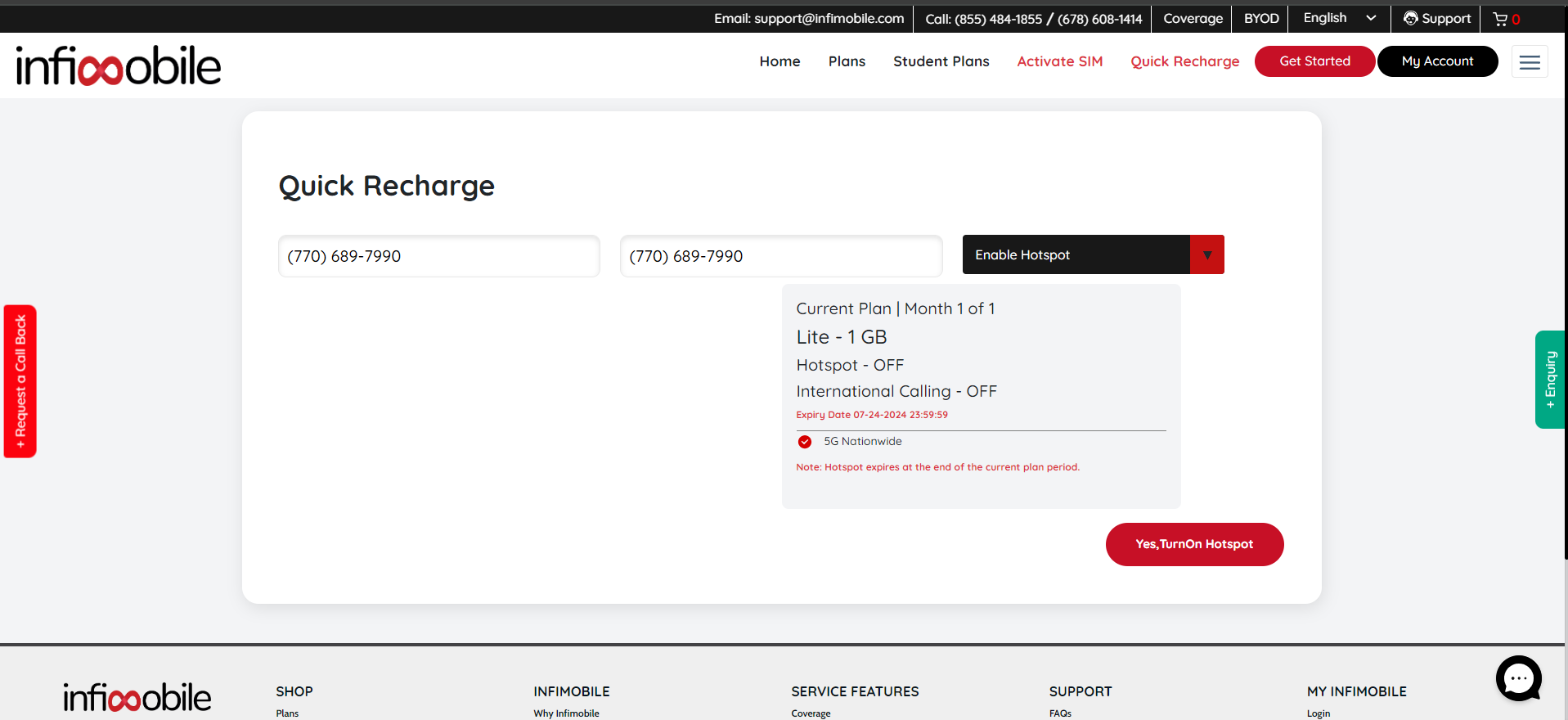This screenshot has width=1568, height=720.
Task: Click the call phone numbers link
Action: pos(1034,18)
